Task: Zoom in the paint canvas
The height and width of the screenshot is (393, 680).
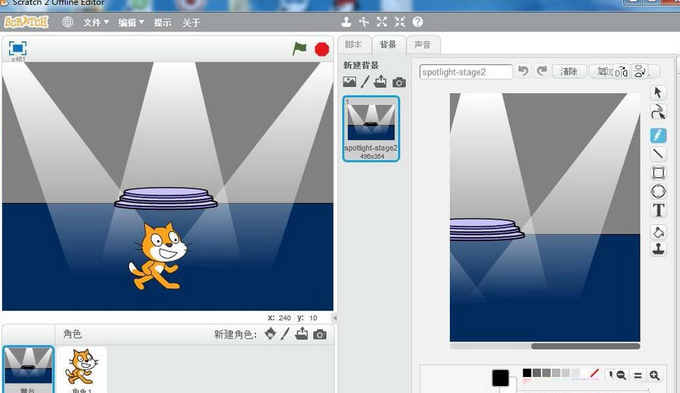Action: point(654,375)
